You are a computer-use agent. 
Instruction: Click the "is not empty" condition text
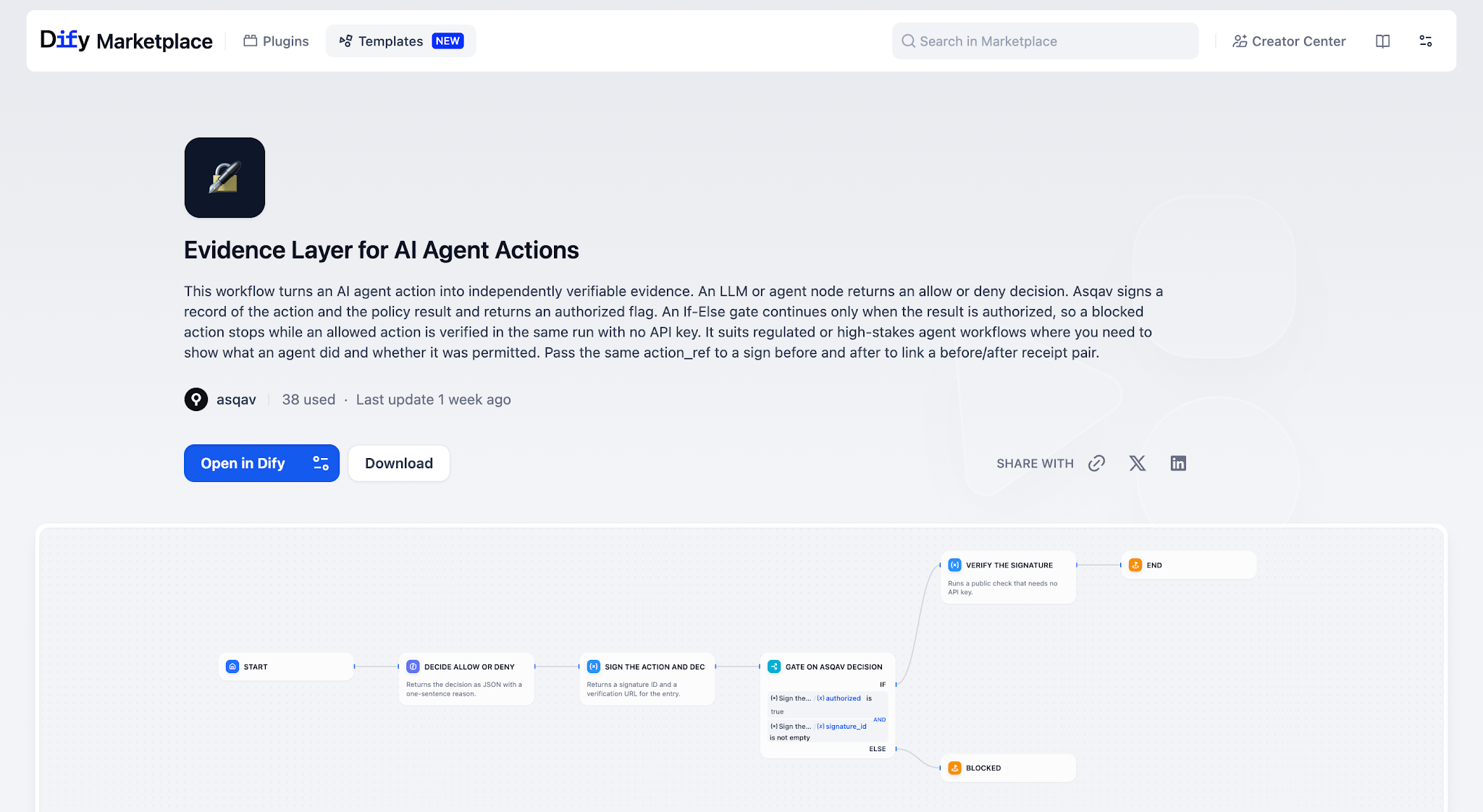[x=790, y=738]
